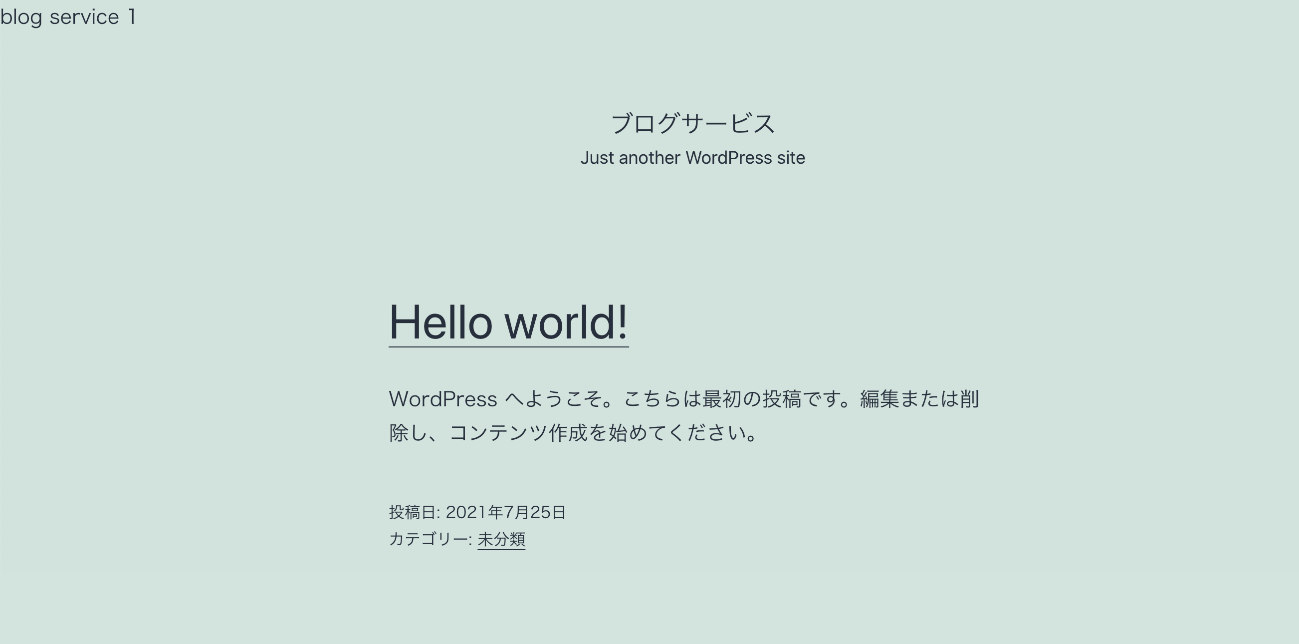Image resolution: width=1299 pixels, height=644 pixels.
Task: Click the ブログサービス site title
Action: tap(692, 123)
